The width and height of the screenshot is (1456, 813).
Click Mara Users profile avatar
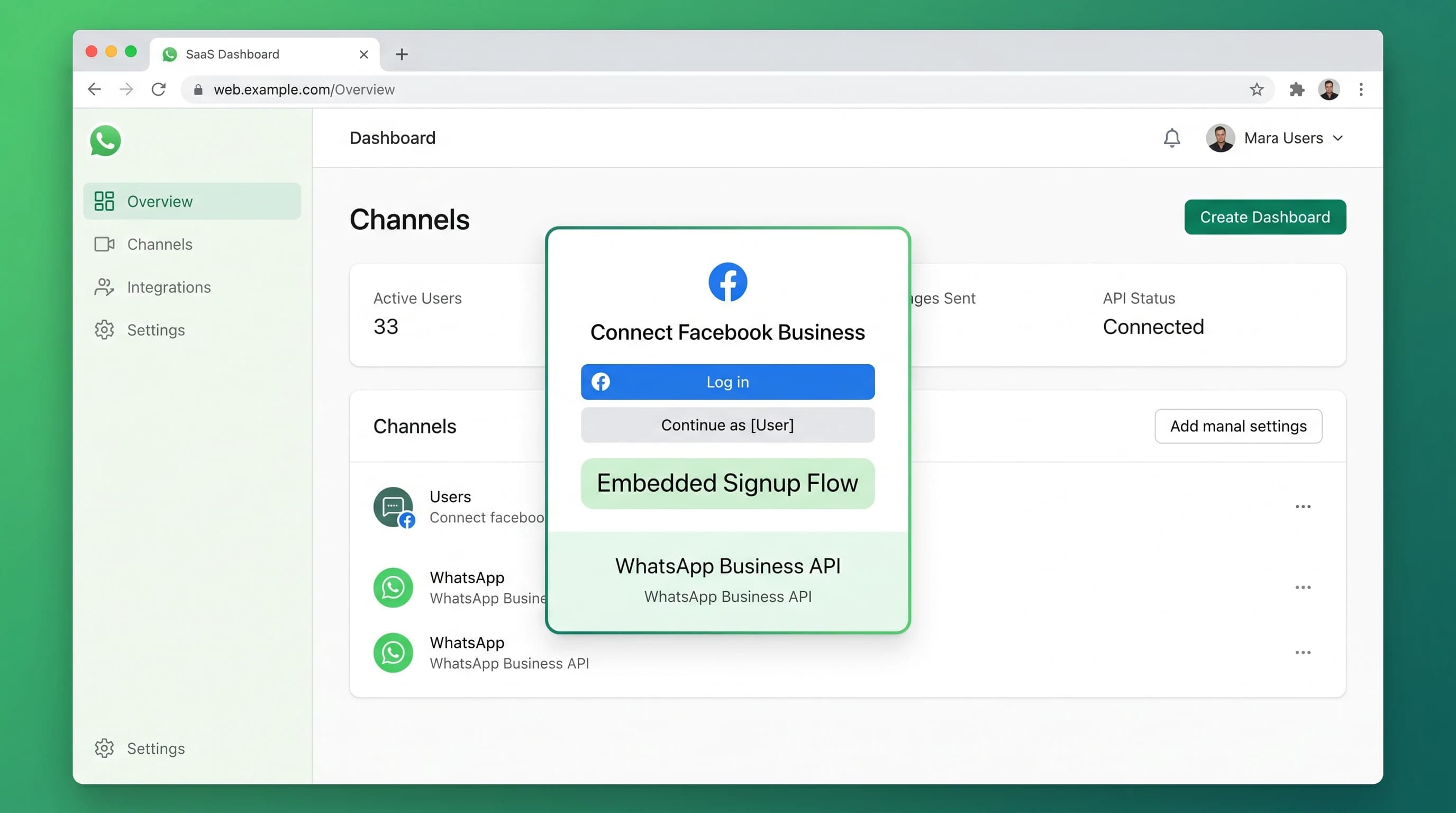(1221, 138)
